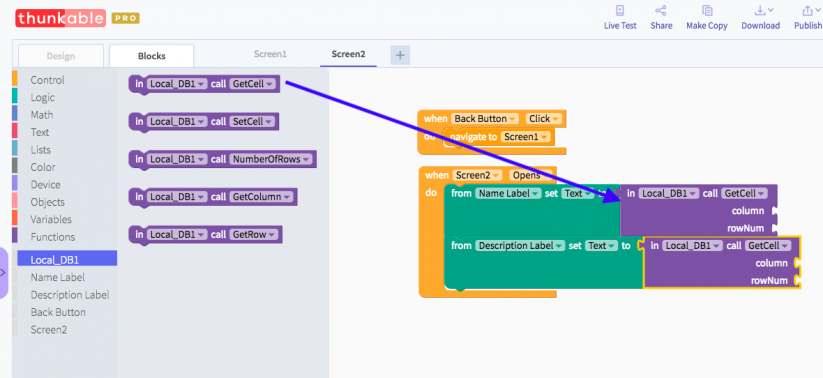Open the Logic blocks category
The image size is (823, 378).
pyautogui.click(x=43, y=97)
